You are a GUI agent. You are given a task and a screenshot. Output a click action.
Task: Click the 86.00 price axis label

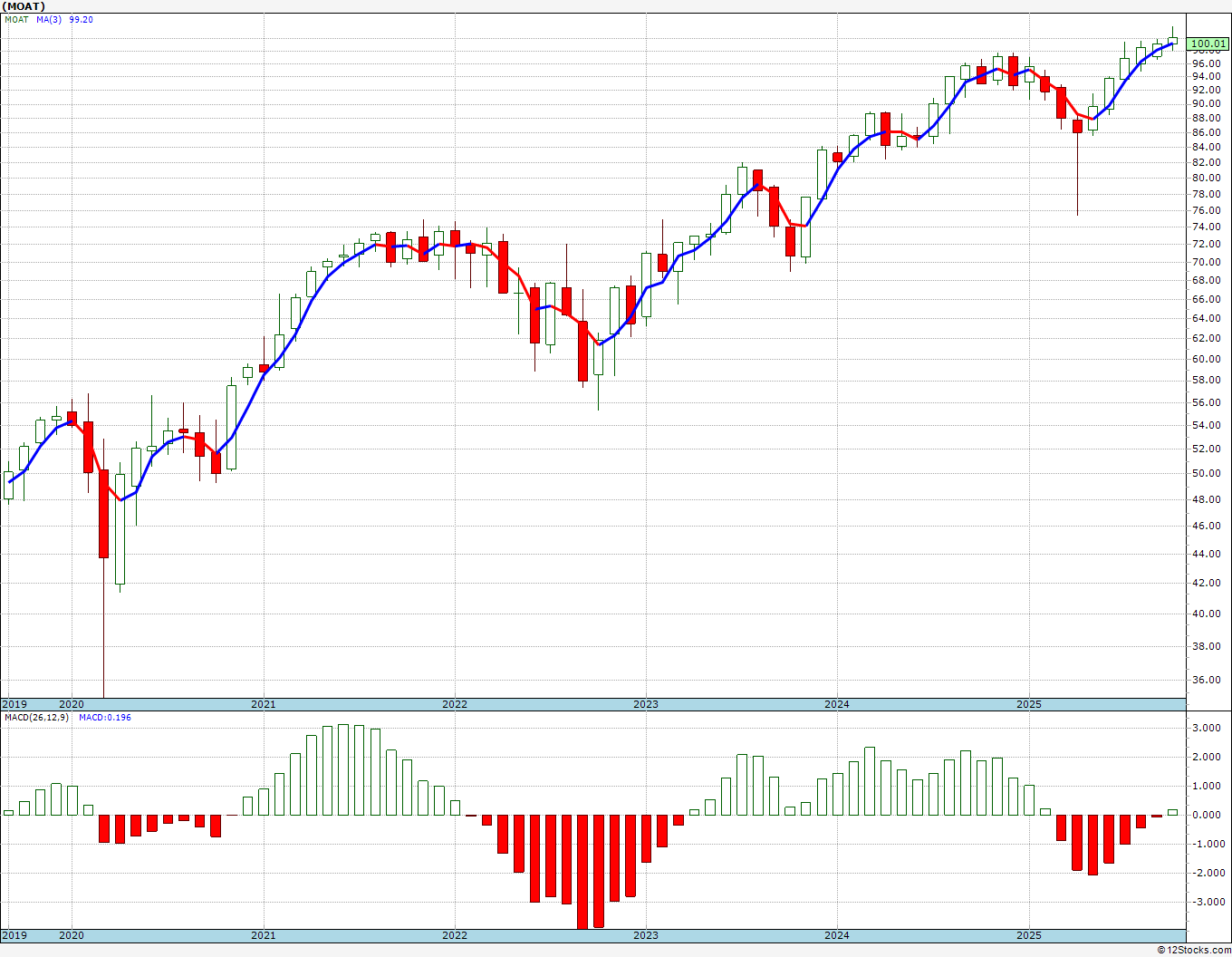[x=1205, y=133]
